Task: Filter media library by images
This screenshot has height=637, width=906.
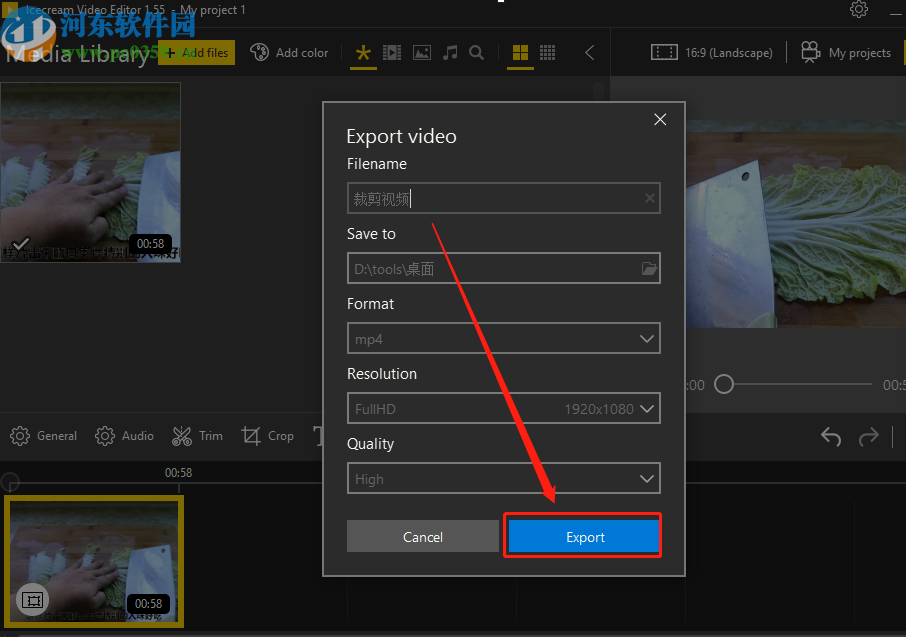Action: click(x=421, y=53)
